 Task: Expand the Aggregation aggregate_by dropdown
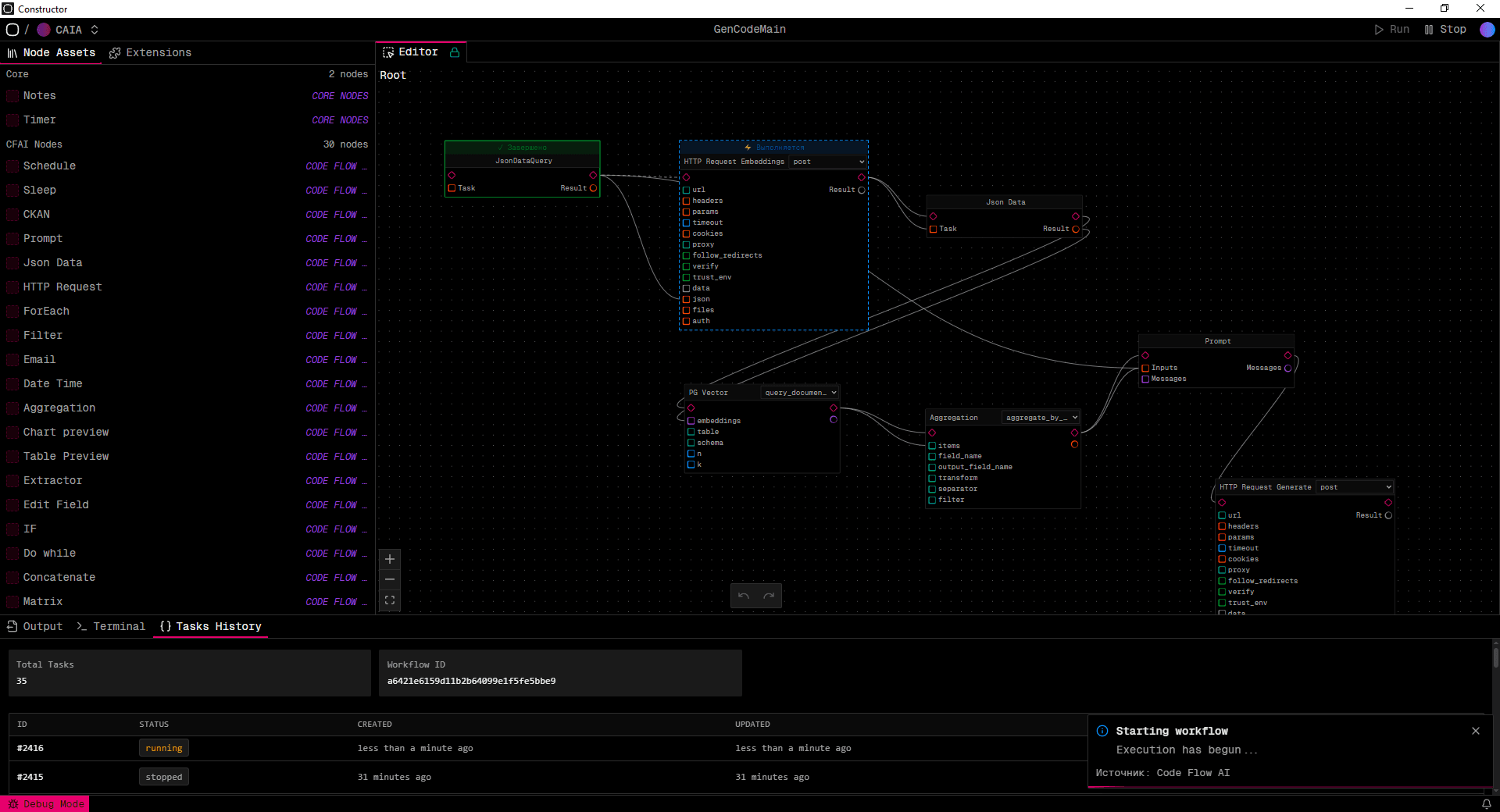[1041, 418]
